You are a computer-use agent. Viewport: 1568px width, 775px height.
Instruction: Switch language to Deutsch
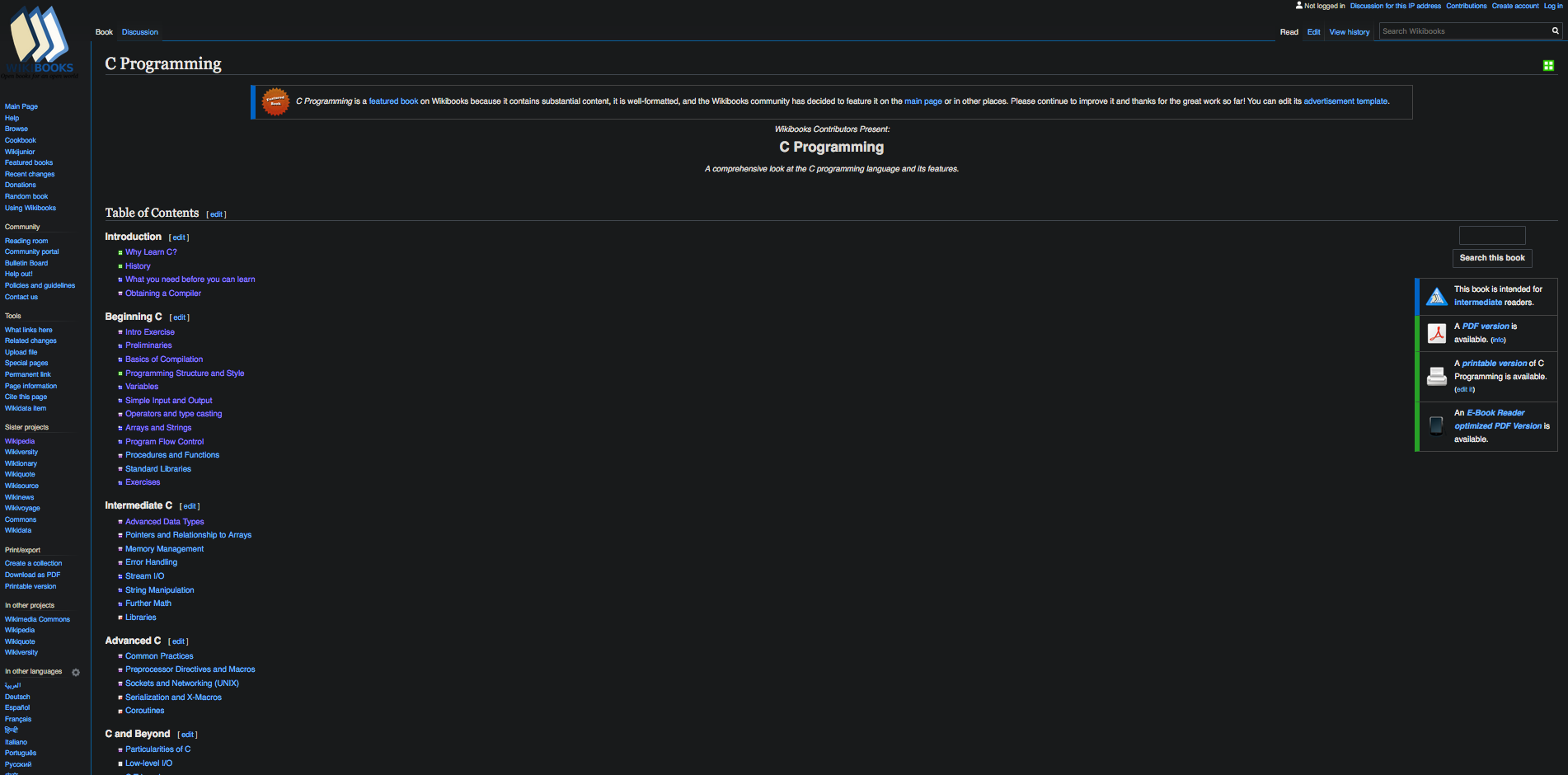[x=17, y=697]
